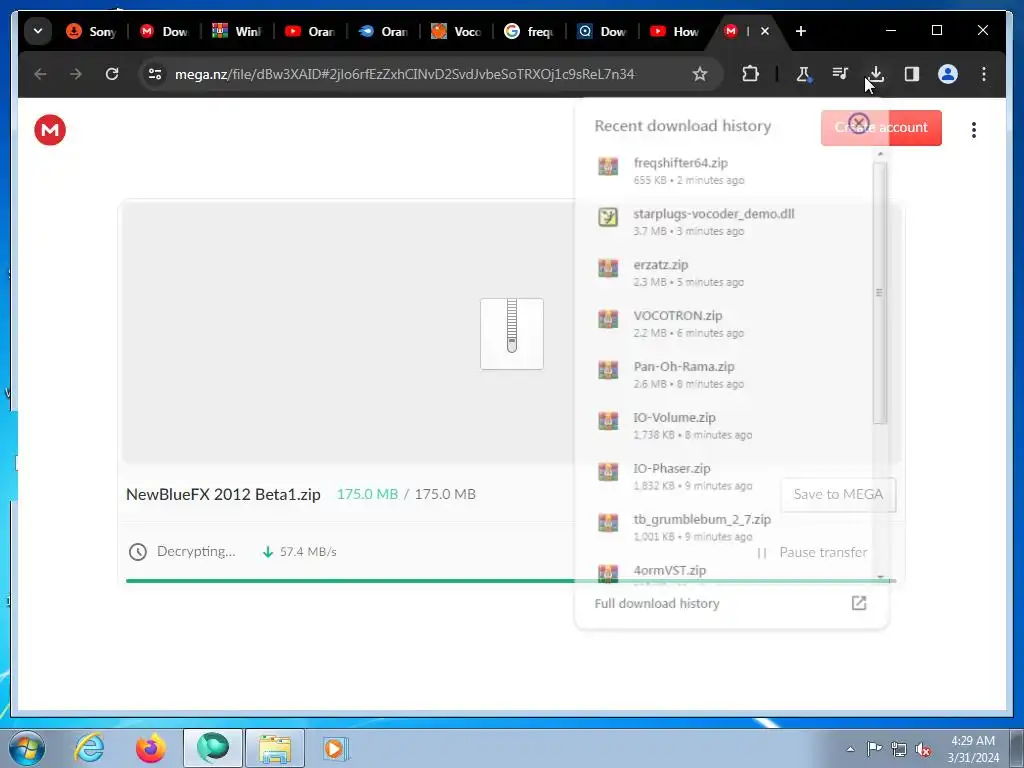Click the NewBlueFX 2012 Beta1.zip filename
This screenshot has width=1024, height=768.
coord(223,494)
